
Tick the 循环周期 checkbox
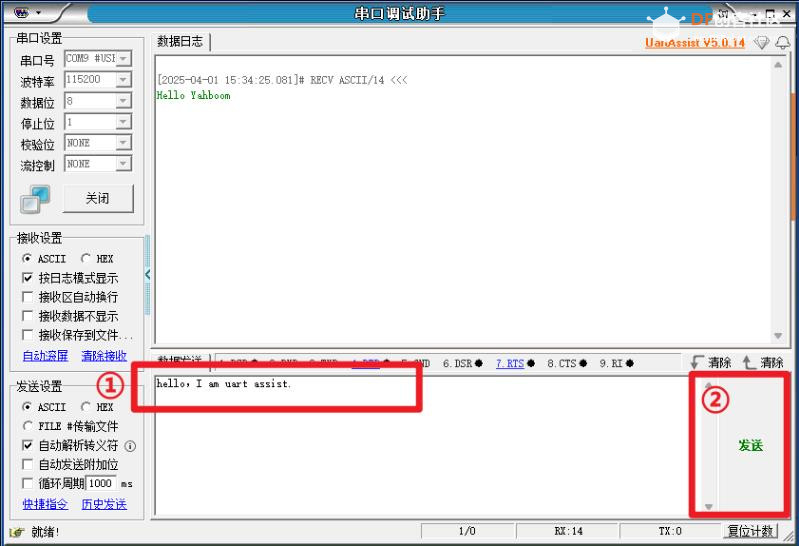coord(28,484)
